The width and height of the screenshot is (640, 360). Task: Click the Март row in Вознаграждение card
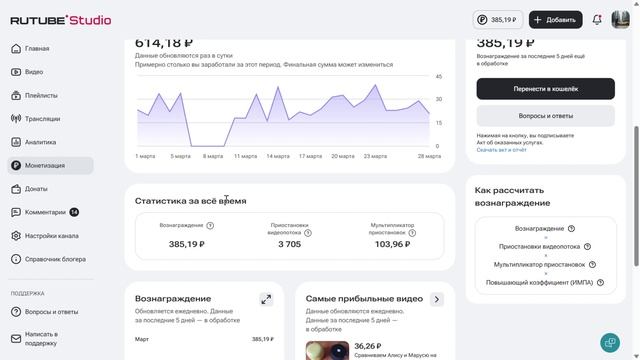point(204,339)
